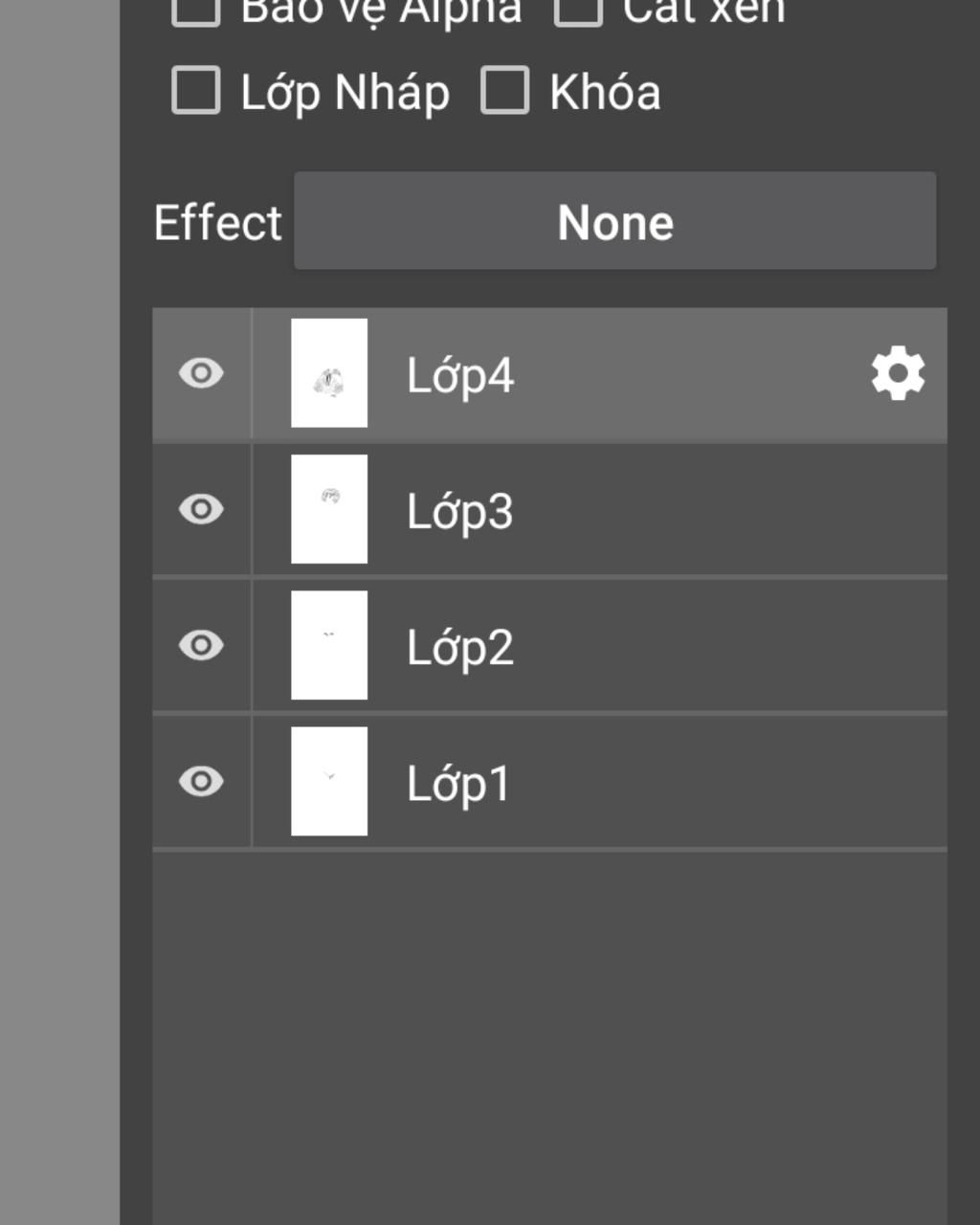Click the Lớp4 layer thumbnail
The image size is (980, 1225).
point(329,373)
